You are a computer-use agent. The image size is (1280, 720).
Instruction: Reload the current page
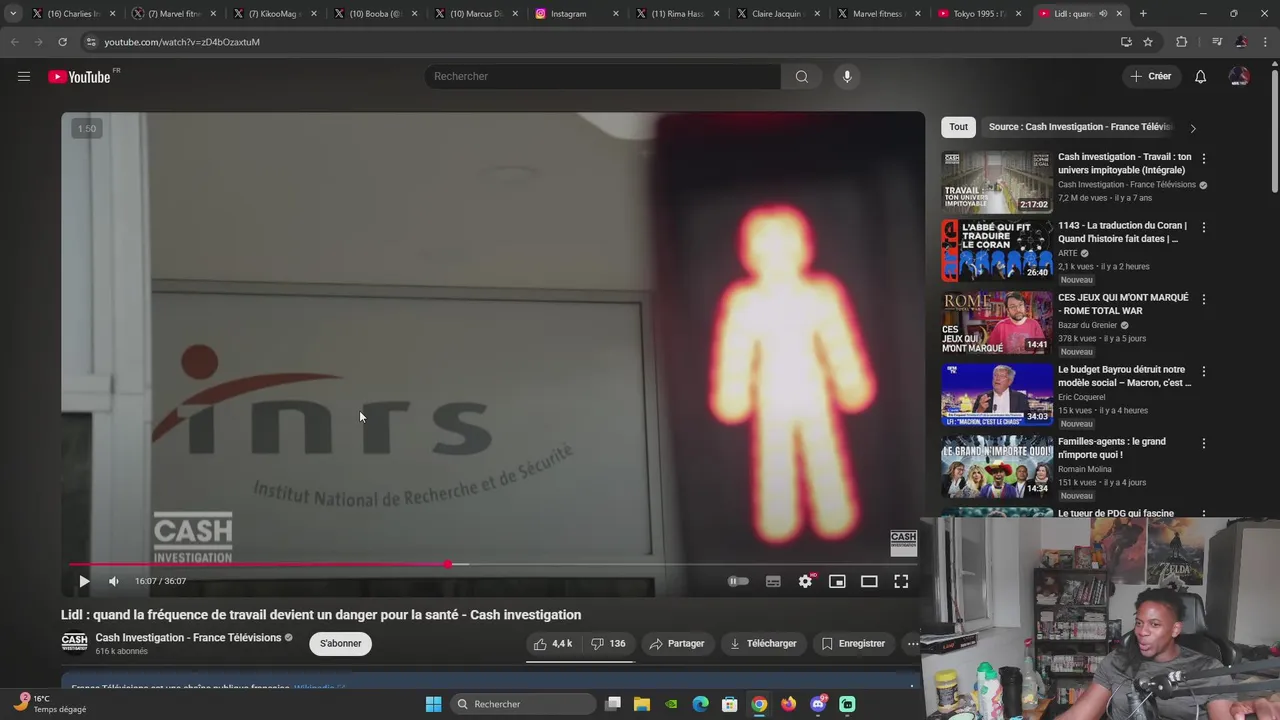point(62,42)
